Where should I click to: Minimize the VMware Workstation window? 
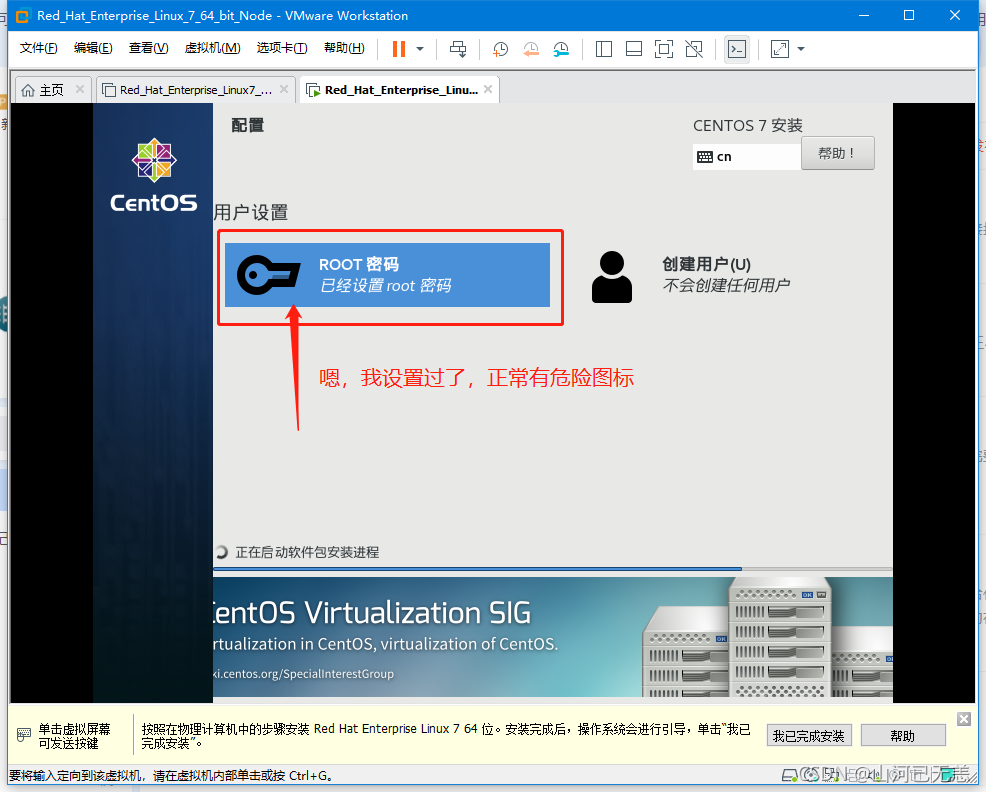click(x=864, y=15)
